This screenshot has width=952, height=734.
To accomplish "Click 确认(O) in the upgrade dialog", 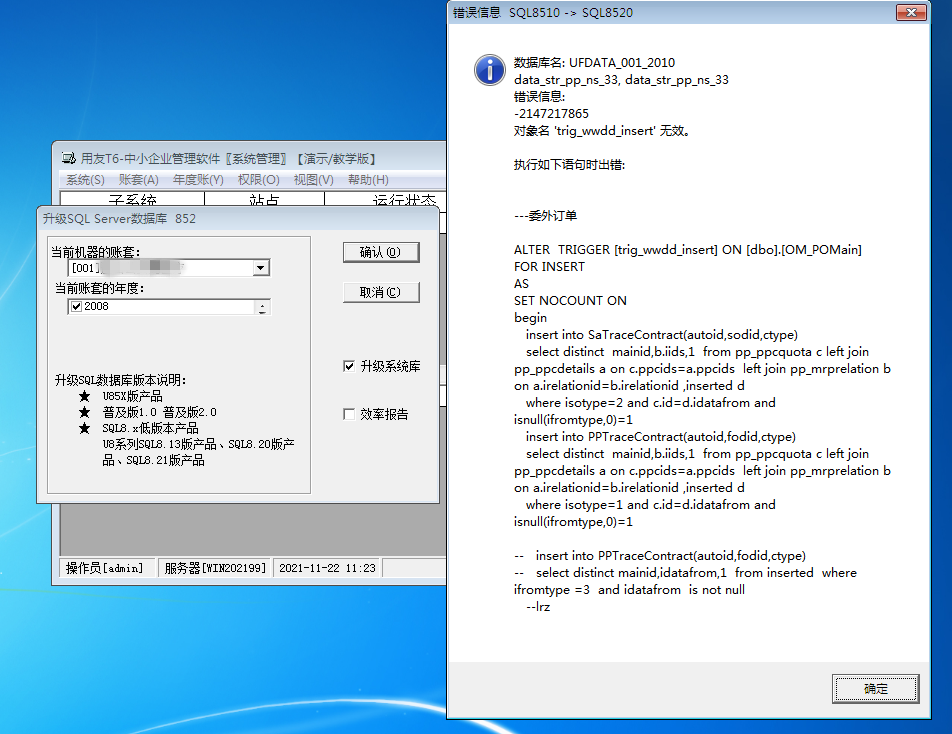I will click(x=381, y=252).
